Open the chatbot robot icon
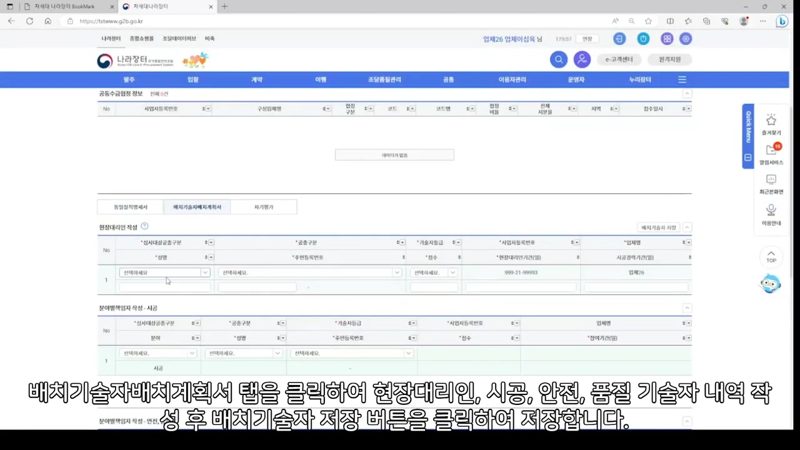This screenshot has width=800, height=450. point(770,284)
